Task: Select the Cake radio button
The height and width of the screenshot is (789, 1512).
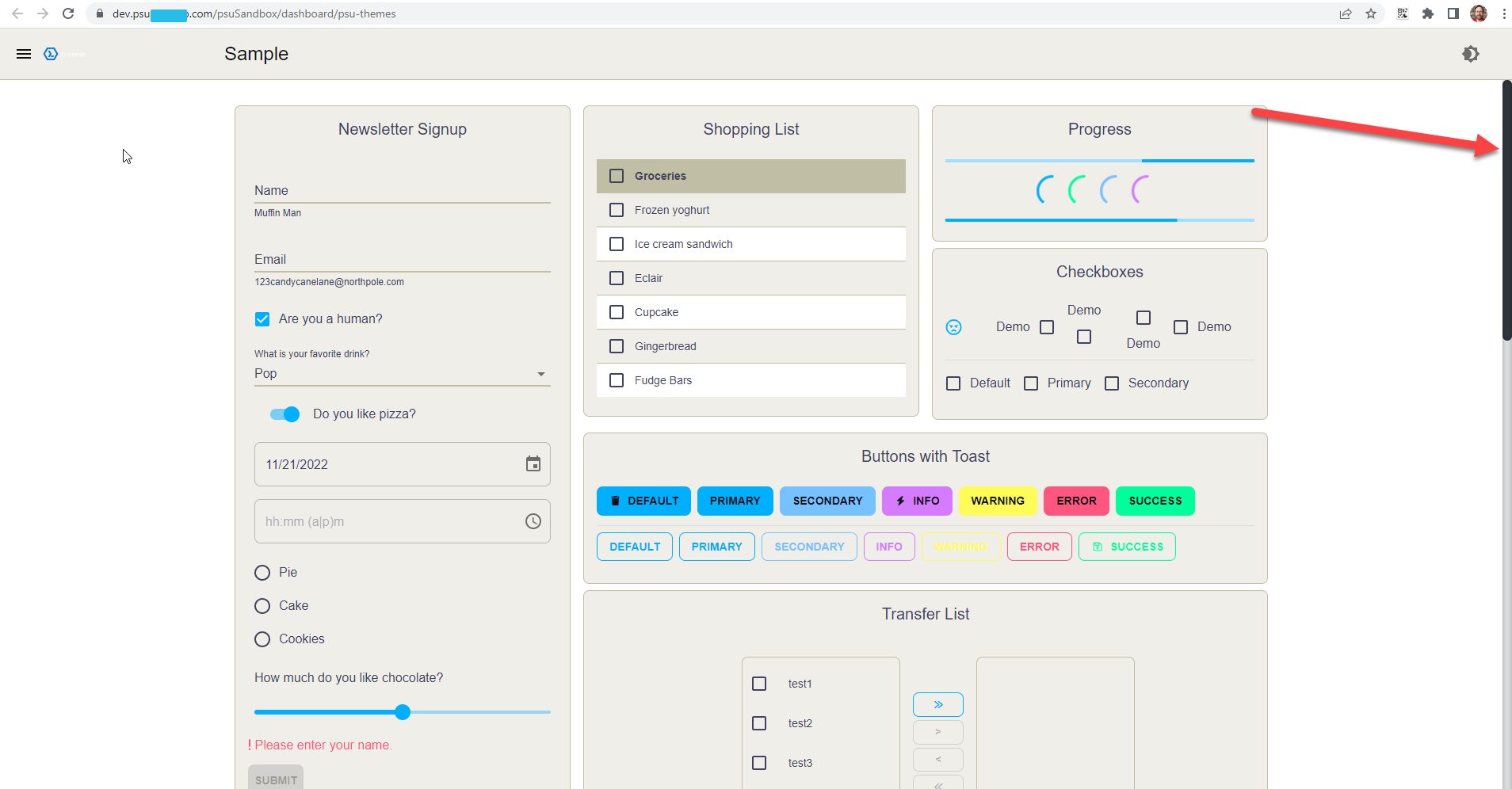Action: point(262,605)
